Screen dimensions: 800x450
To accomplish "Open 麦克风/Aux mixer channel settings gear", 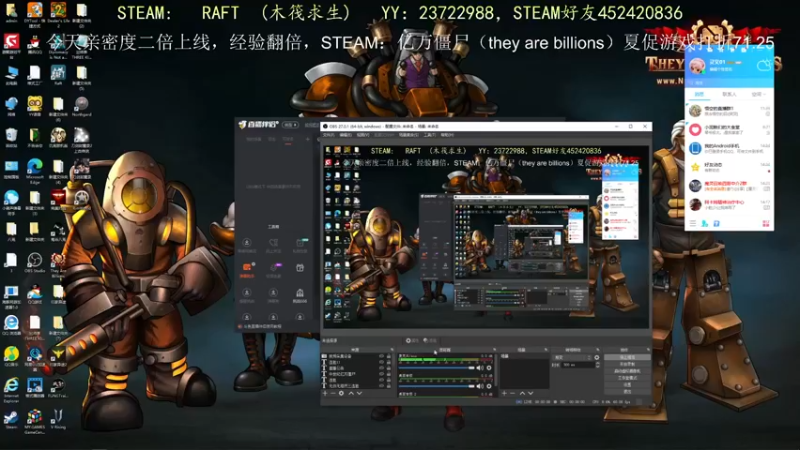I will click(489, 368).
